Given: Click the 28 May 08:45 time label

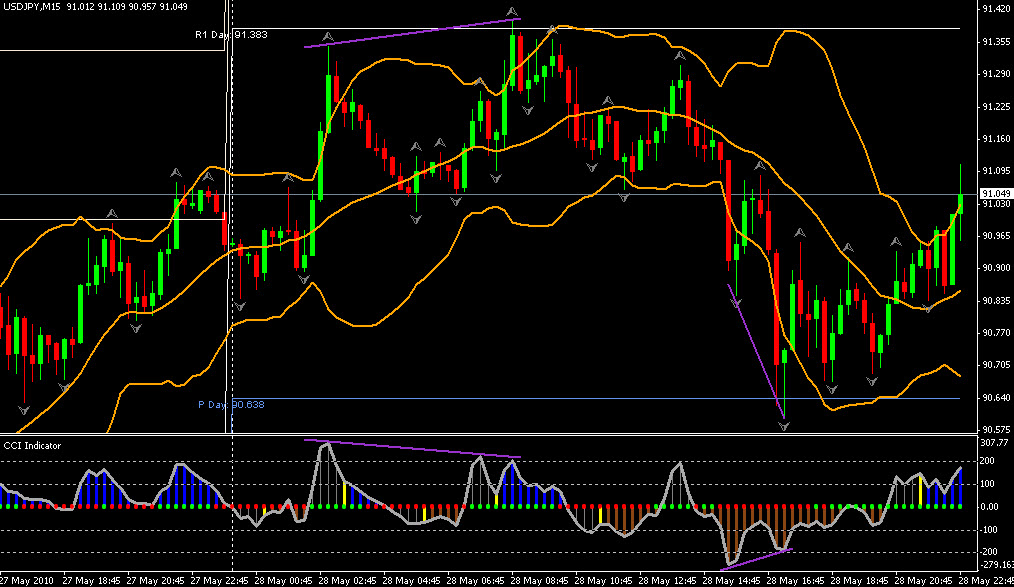Looking at the screenshot, I should pos(538,580).
